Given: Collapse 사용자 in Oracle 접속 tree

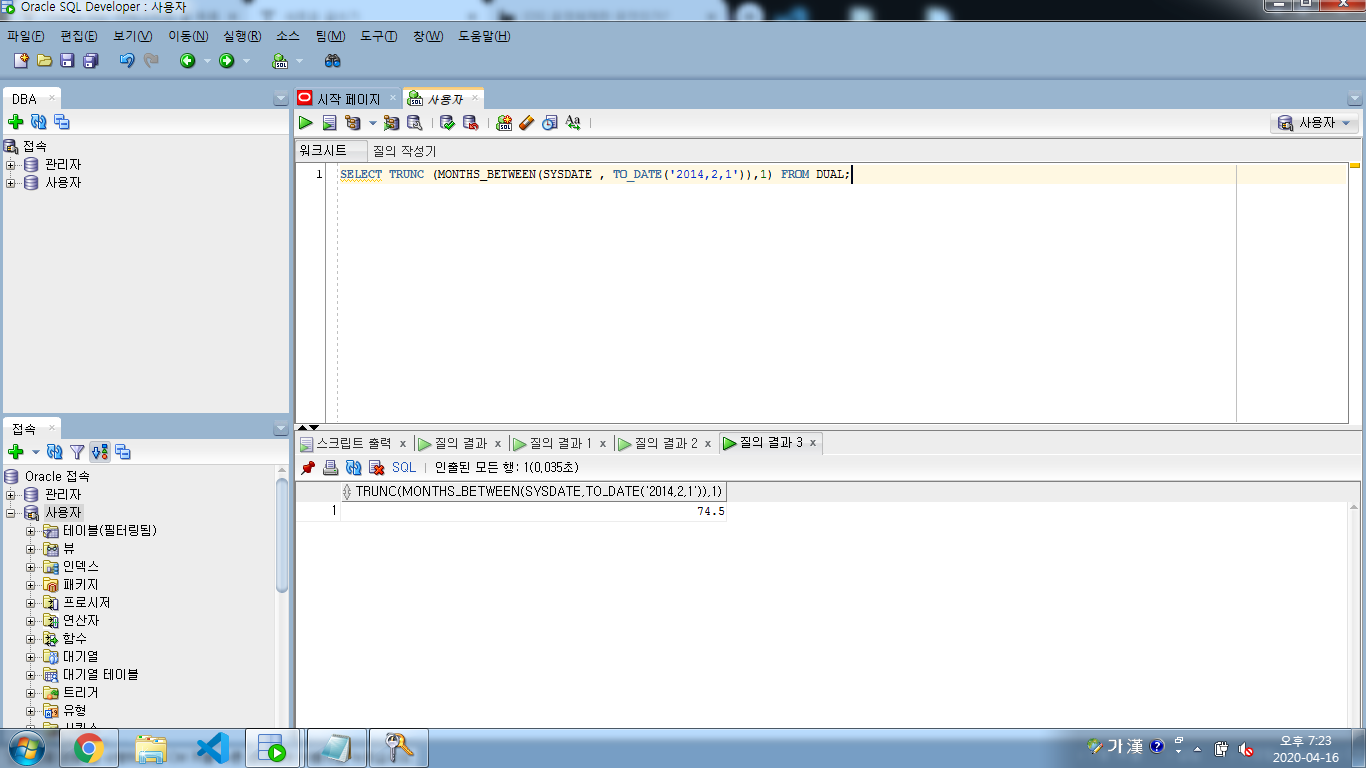Looking at the screenshot, I should [11, 513].
